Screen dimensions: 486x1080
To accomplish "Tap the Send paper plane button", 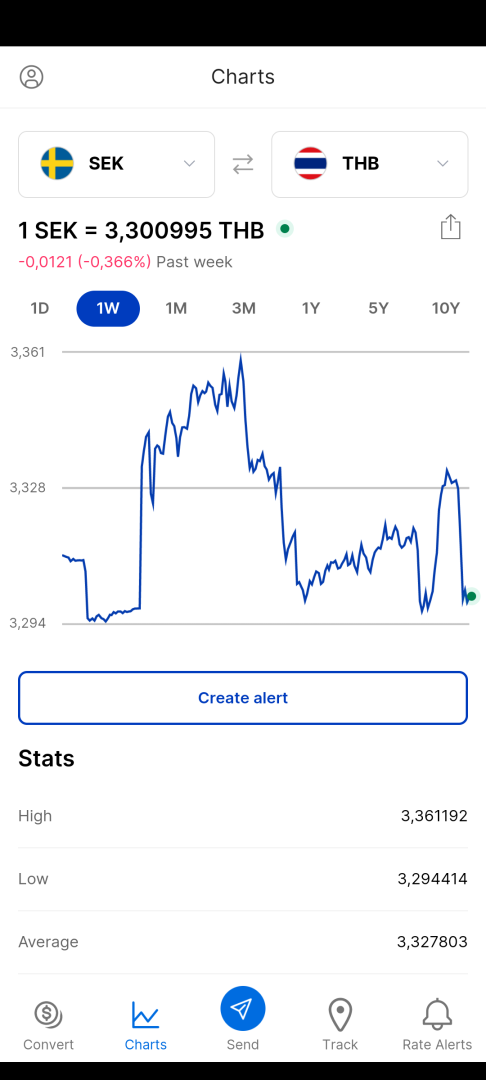I will tap(243, 1008).
